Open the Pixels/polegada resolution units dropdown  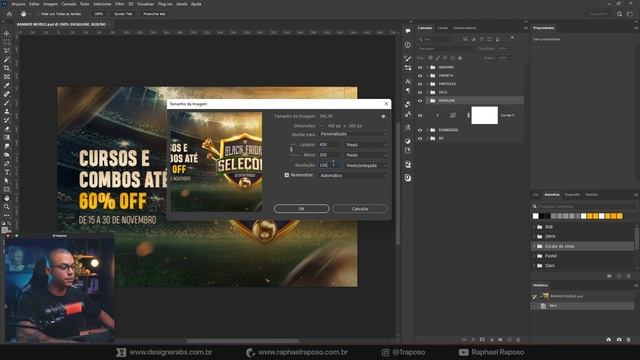tap(366, 165)
